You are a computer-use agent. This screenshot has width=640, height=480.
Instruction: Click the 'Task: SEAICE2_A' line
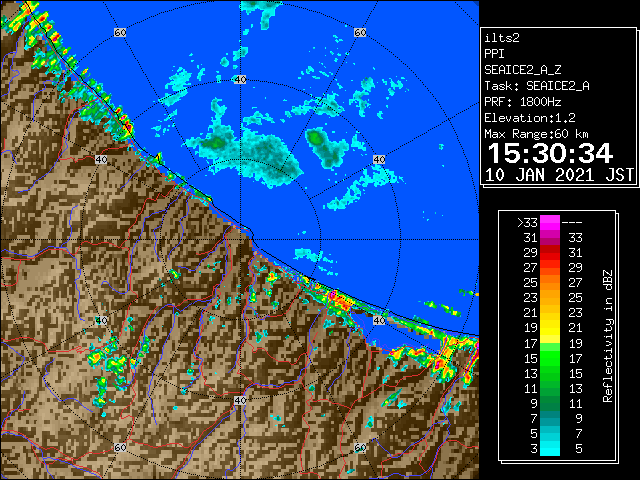537,86
